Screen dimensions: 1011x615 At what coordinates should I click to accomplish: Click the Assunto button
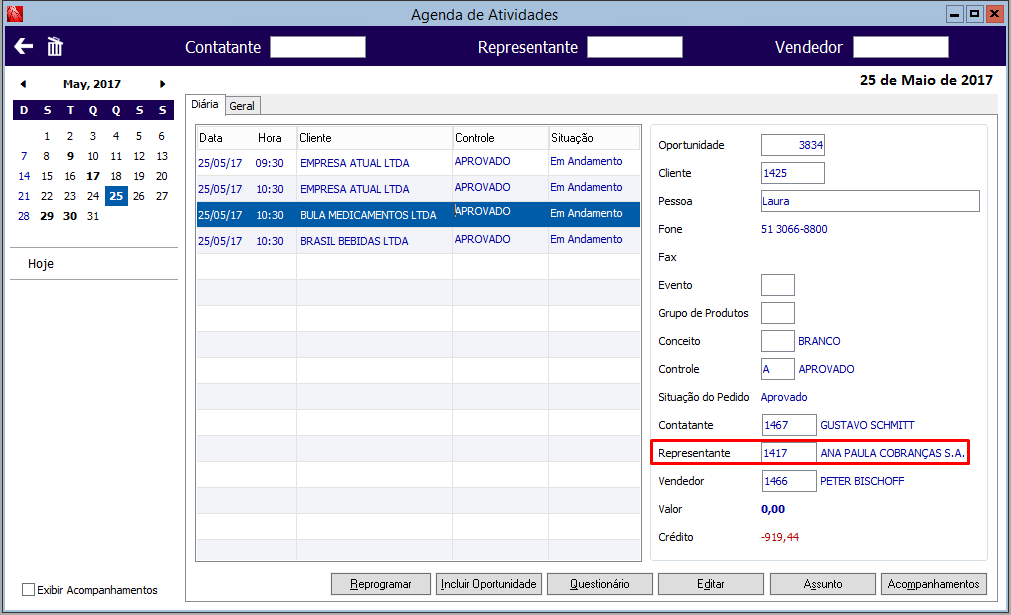click(823, 584)
